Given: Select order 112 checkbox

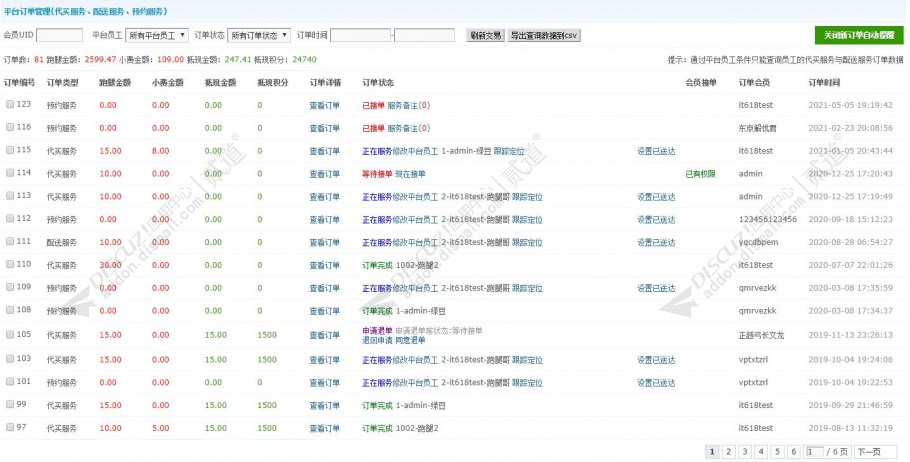Looking at the screenshot, I should coord(10,218).
